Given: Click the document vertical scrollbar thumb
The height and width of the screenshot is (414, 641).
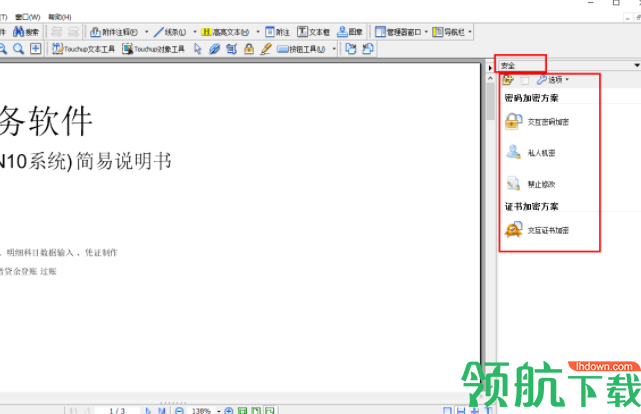Looking at the screenshot, I should pyautogui.click(x=491, y=102).
